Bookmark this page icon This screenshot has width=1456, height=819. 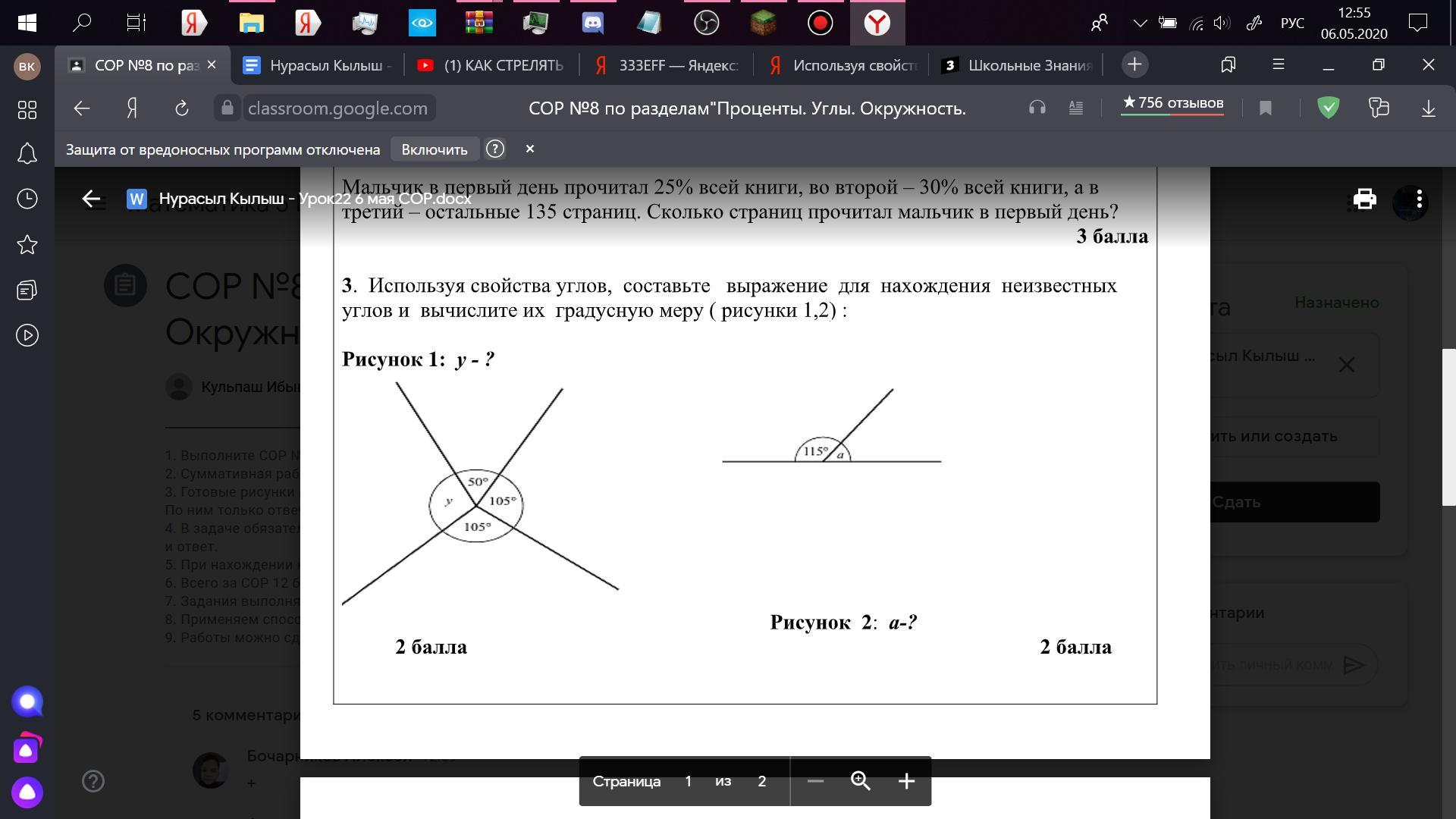coord(1265,108)
